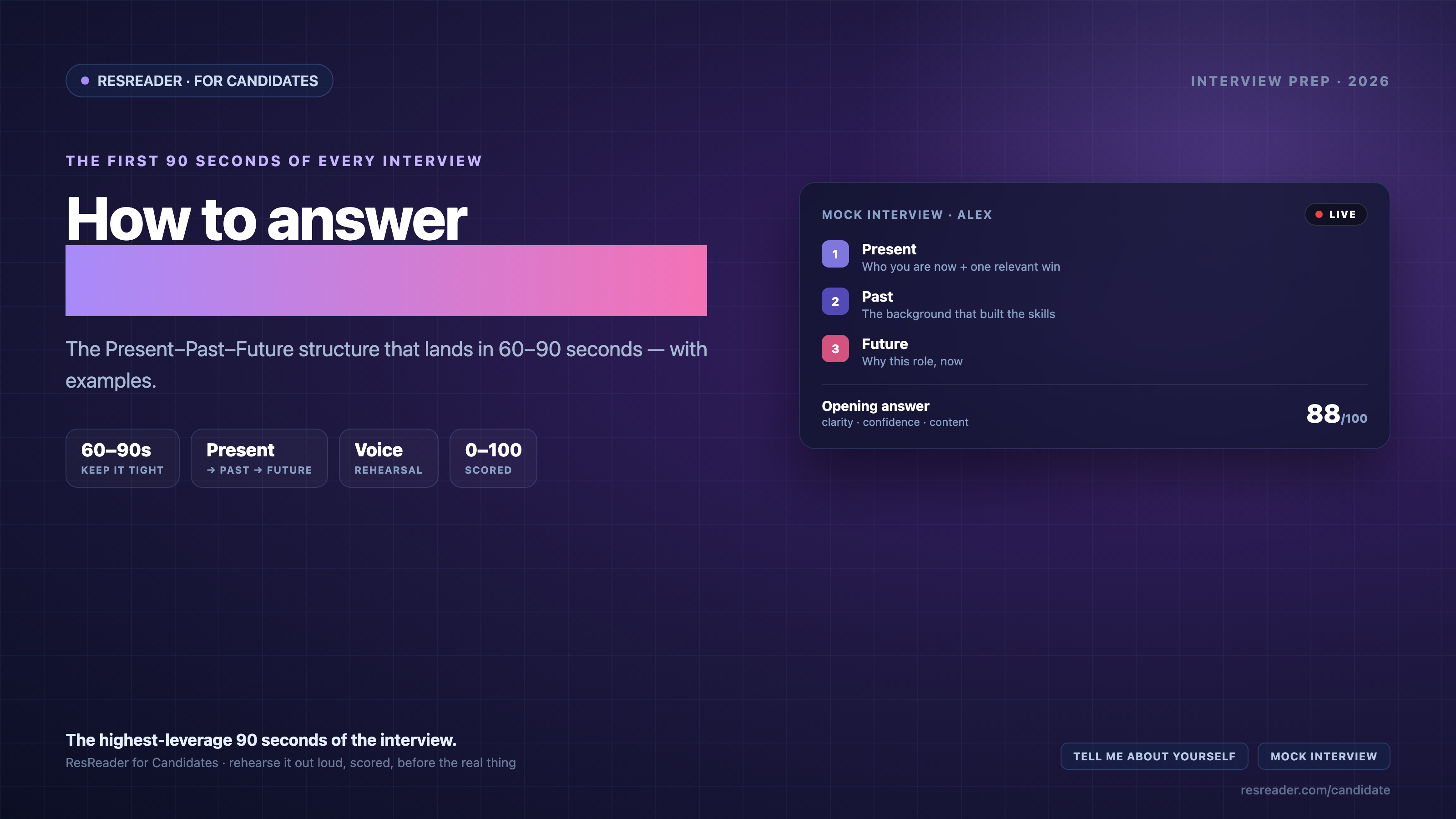Click the red dot in the LIVE badge
Viewport: 1456px width, 819px height.
[x=1319, y=214]
